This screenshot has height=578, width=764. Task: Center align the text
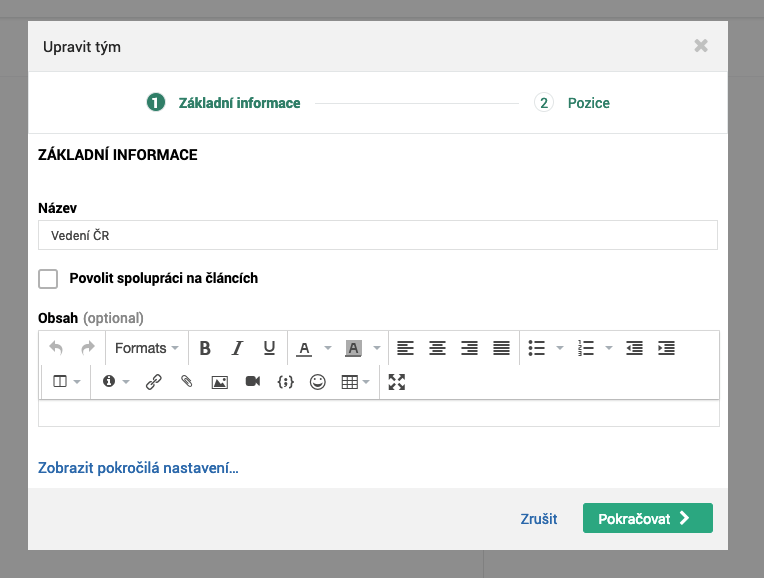tap(437, 348)
